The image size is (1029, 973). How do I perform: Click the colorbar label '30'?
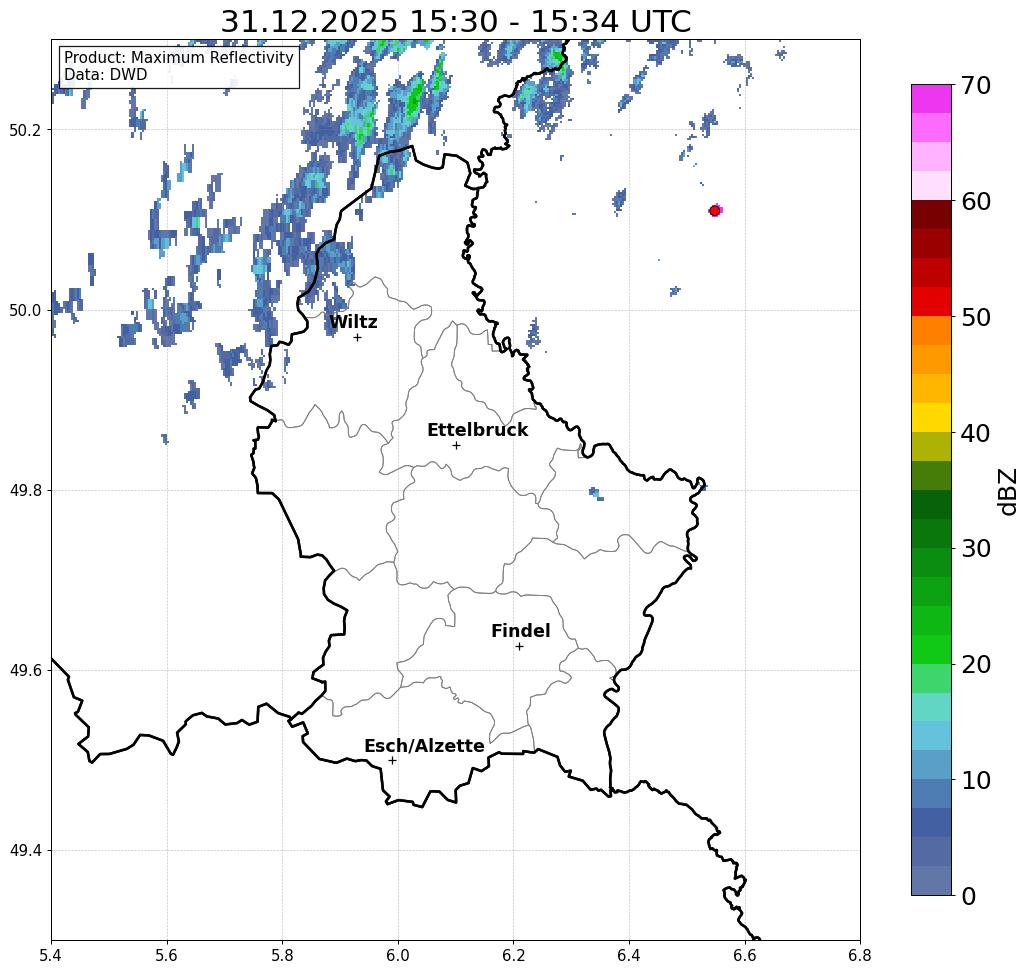976,548
